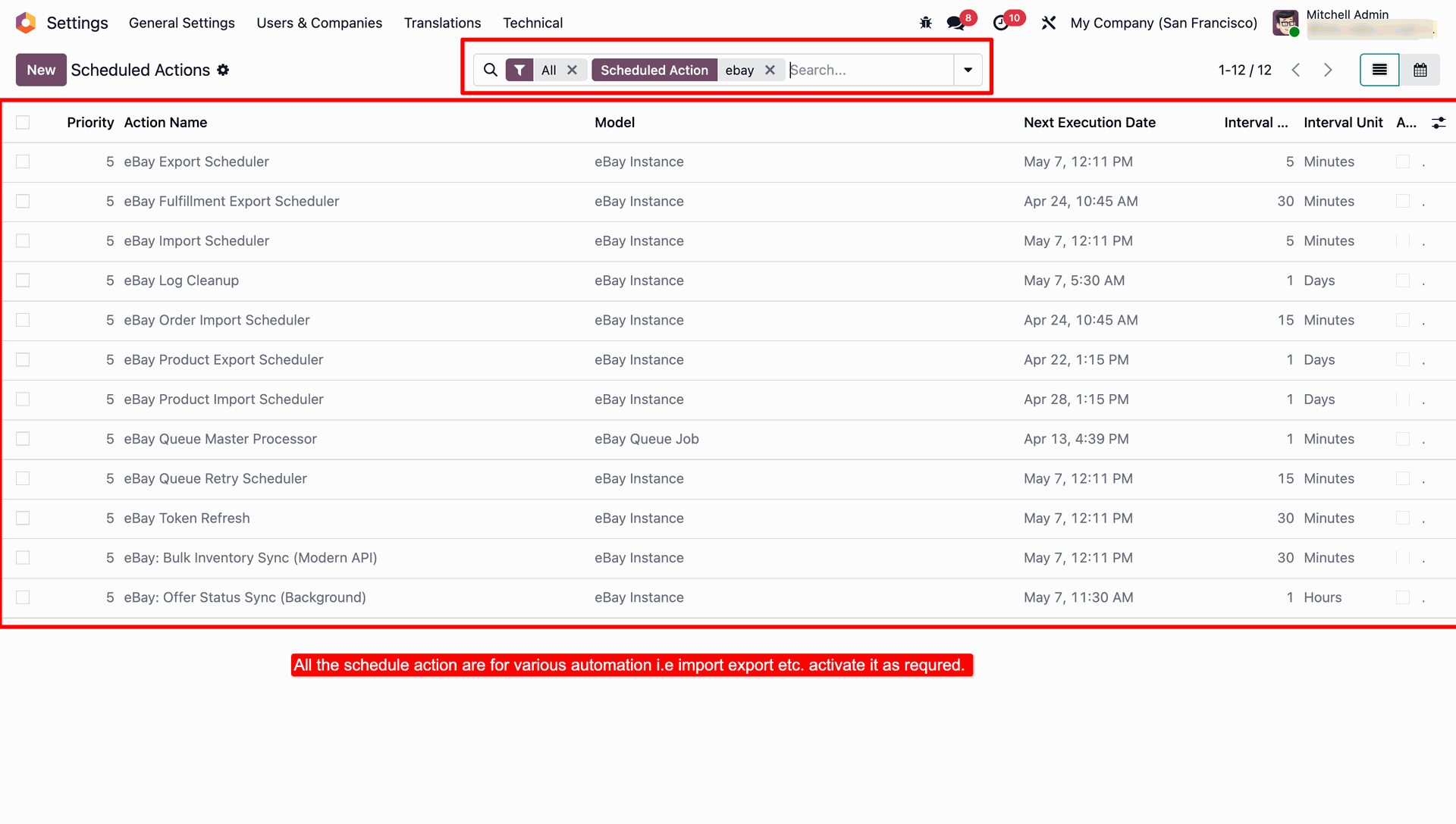
Task: Open Translations menu
Action: coord(442,23)
